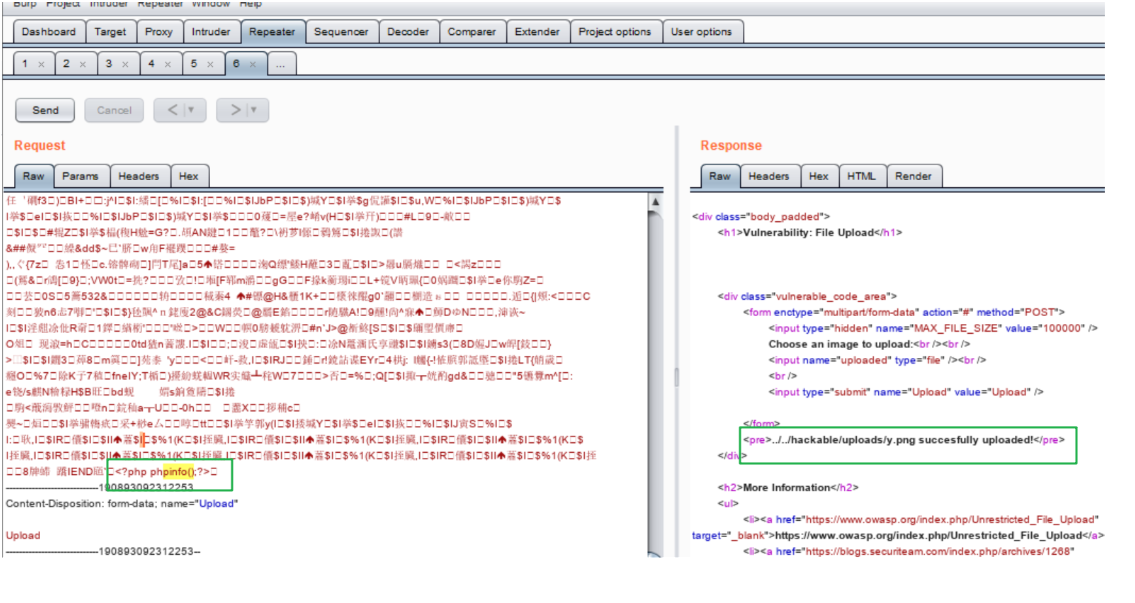Close Repeater tab 6 using x icon

pyautogui.click(x=254, y=64)
